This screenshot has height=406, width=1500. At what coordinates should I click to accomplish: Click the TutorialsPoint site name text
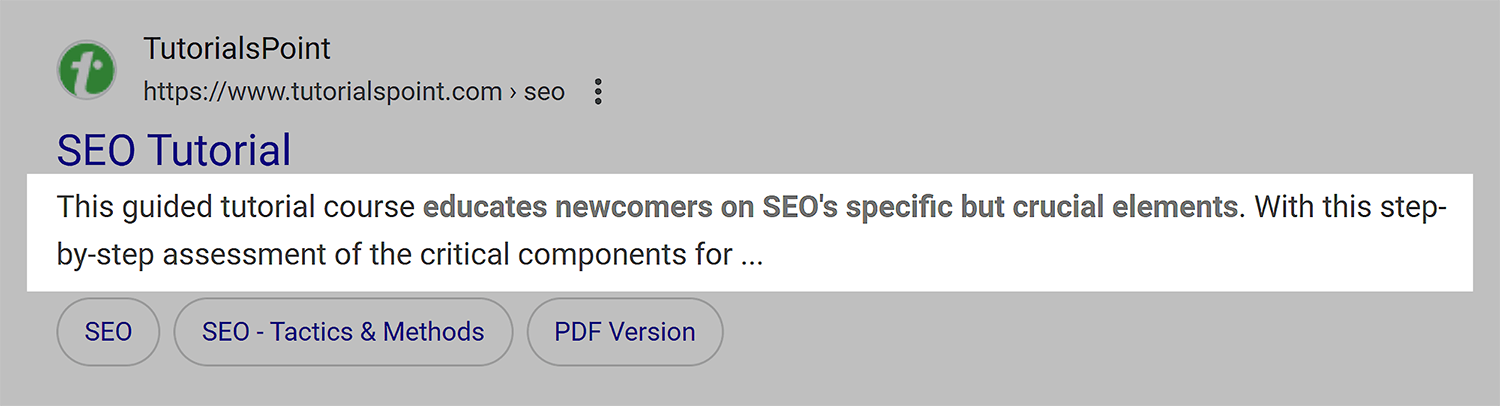click(237, 48)
